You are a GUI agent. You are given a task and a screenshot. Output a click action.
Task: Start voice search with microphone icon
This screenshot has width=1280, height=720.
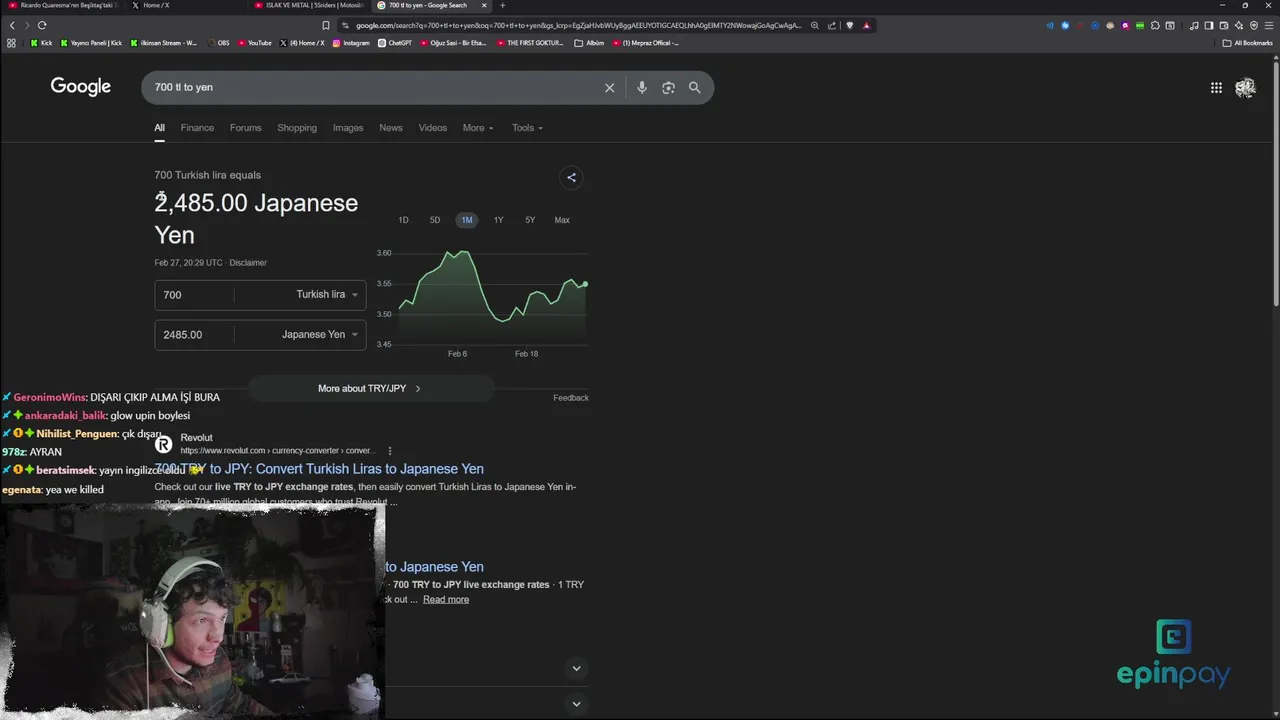pyautogui.click(x=642, y=87)
